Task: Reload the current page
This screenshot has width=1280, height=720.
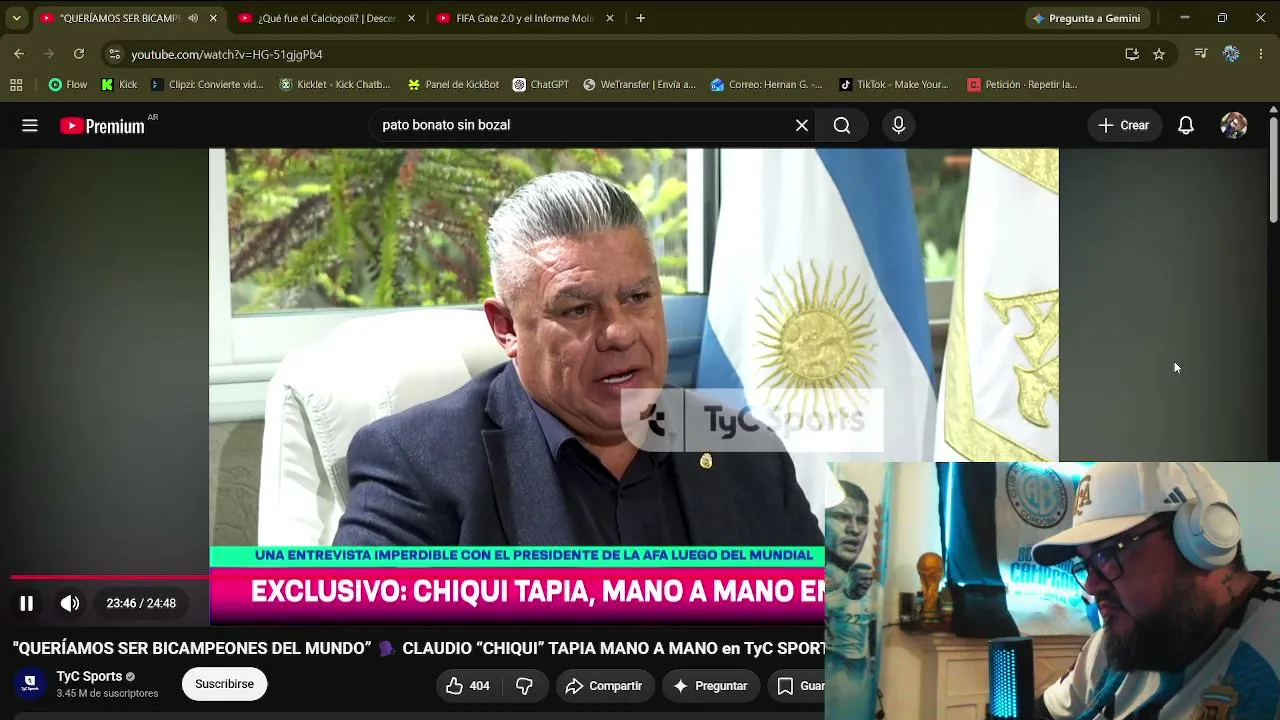Action: (x=79, y=54)
